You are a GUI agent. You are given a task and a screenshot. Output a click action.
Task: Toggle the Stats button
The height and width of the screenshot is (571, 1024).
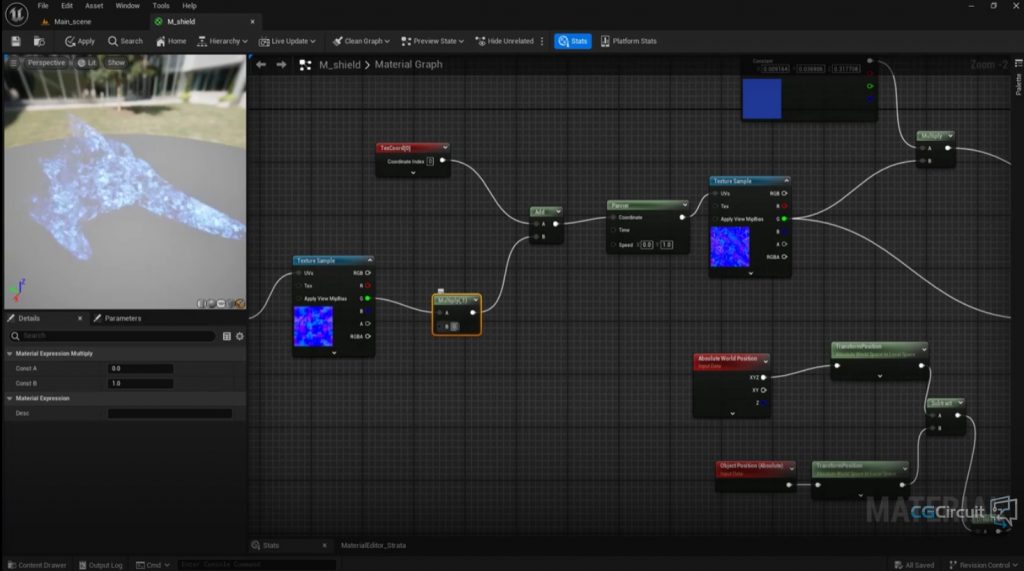(573, 41)
